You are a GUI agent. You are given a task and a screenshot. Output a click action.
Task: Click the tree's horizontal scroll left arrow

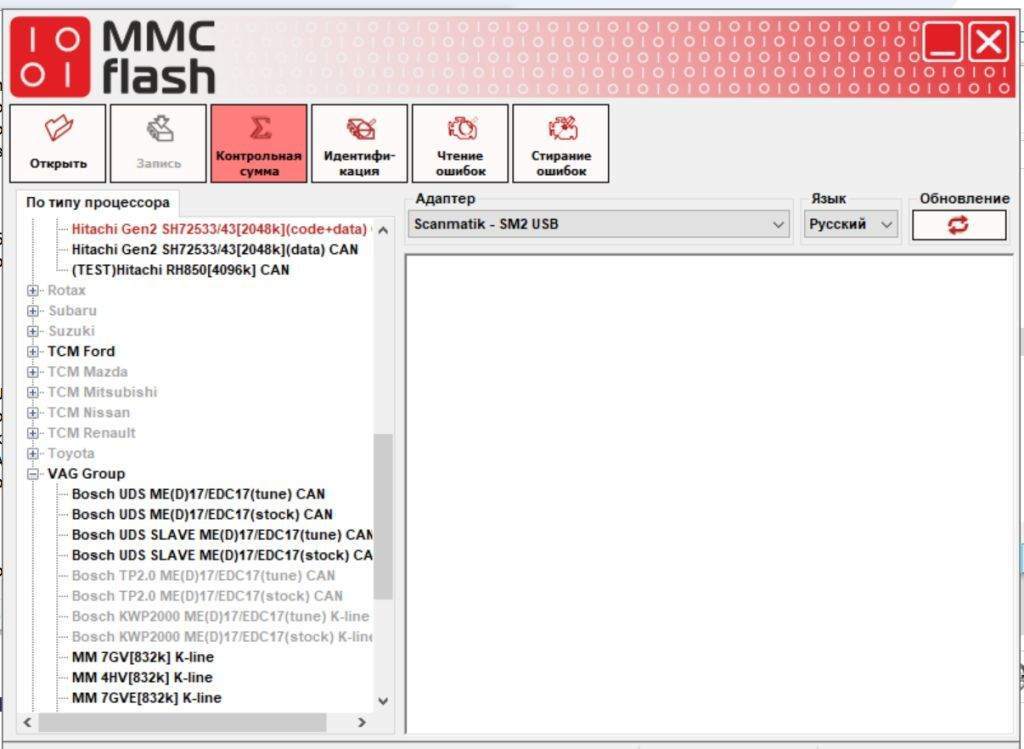(27, 722)
